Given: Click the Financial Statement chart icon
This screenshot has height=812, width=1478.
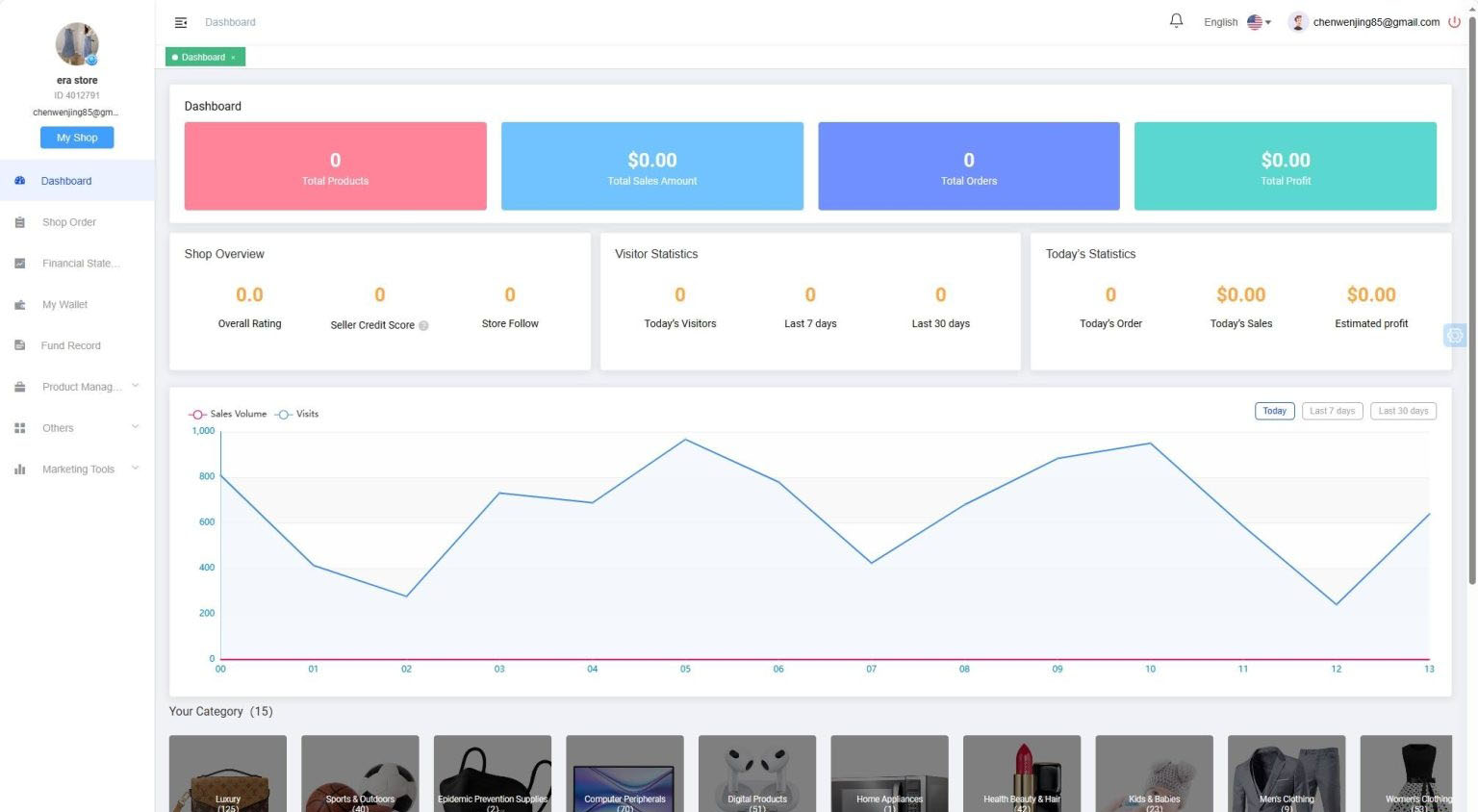Looking at the screenshot, I should click(x=19, y=264).
